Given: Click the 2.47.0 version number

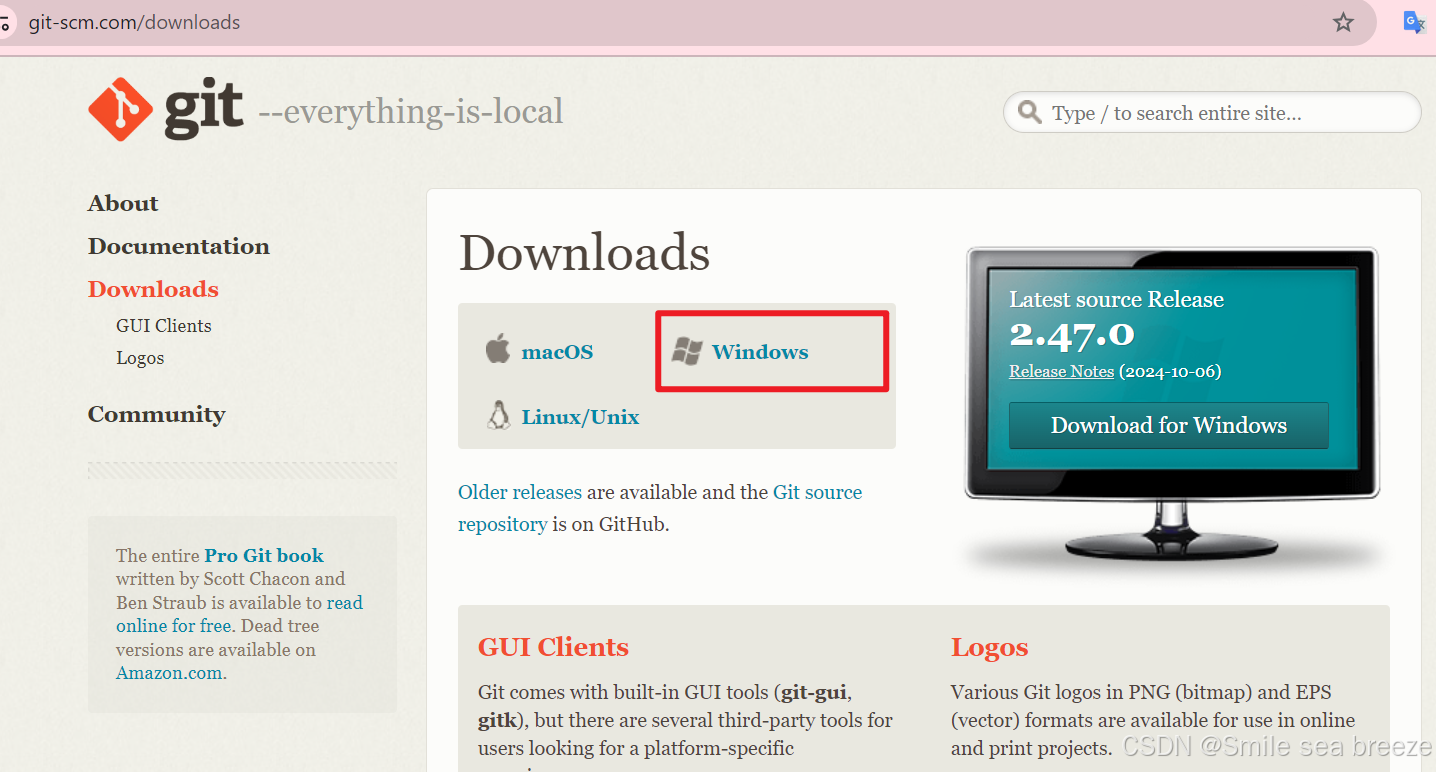Looking at the screenshot, I should [1072, 334].
